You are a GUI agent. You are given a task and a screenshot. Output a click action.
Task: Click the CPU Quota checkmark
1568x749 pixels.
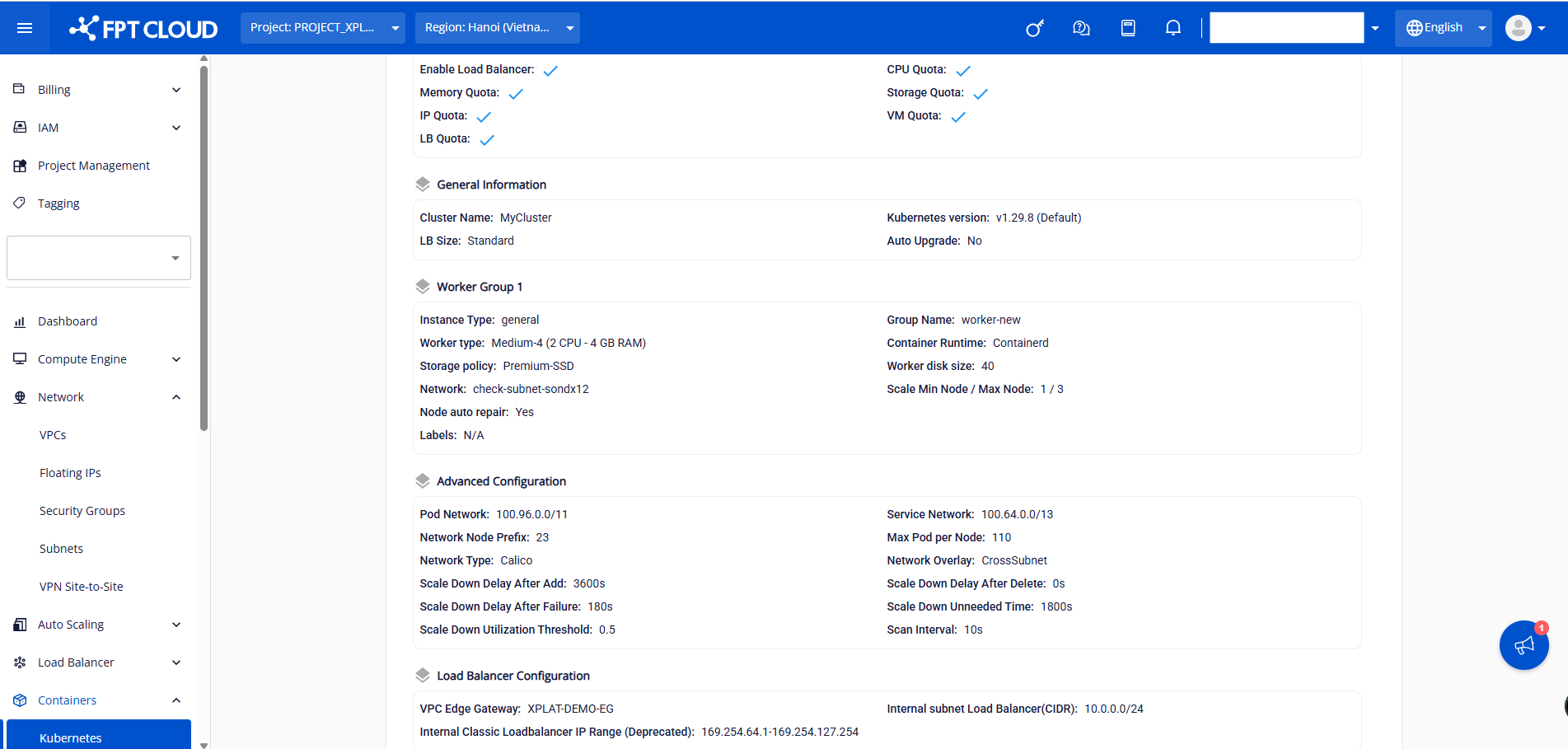tap(963, 71)
